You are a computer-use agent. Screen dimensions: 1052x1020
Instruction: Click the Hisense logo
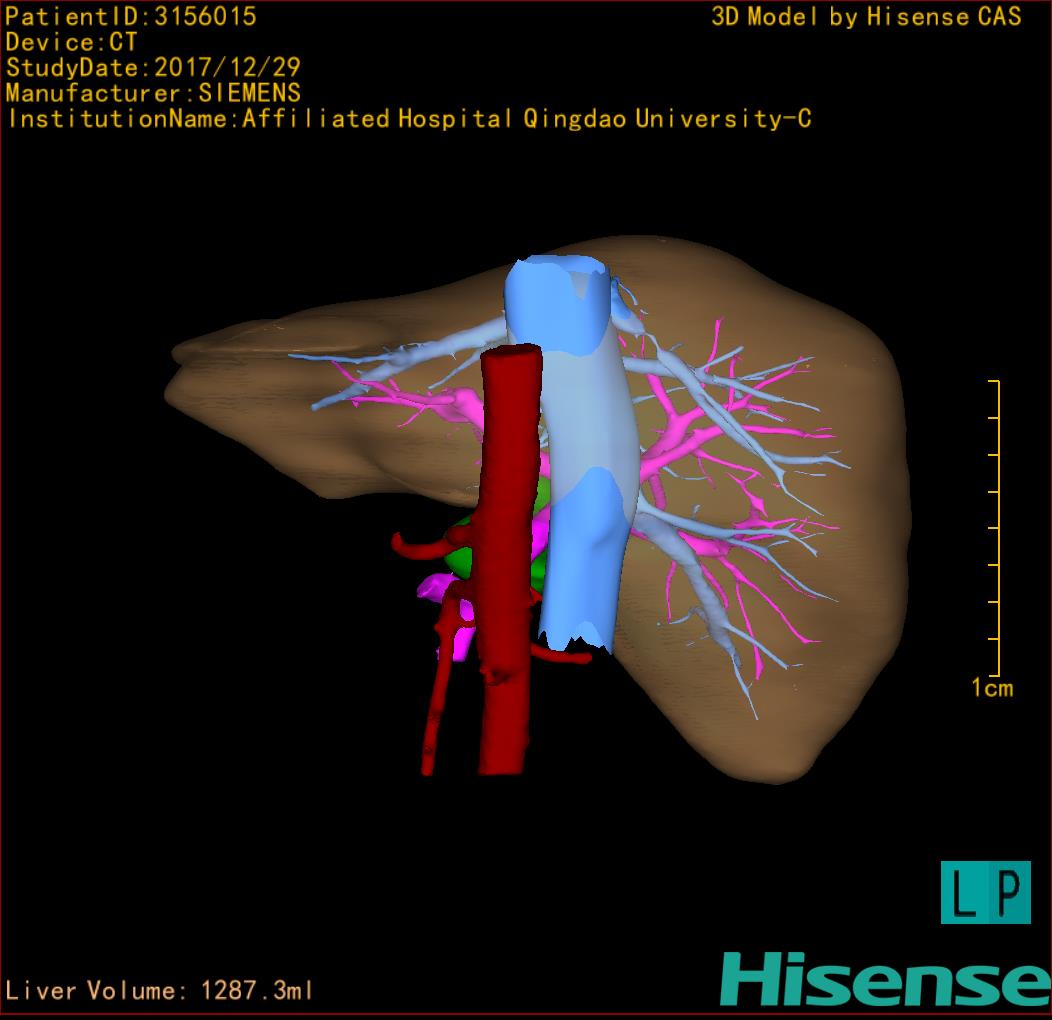[886, 979]
